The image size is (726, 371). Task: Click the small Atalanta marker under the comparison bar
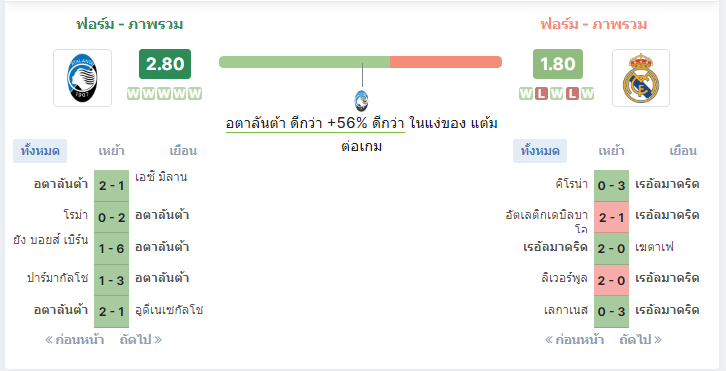(x=361, y=101)
